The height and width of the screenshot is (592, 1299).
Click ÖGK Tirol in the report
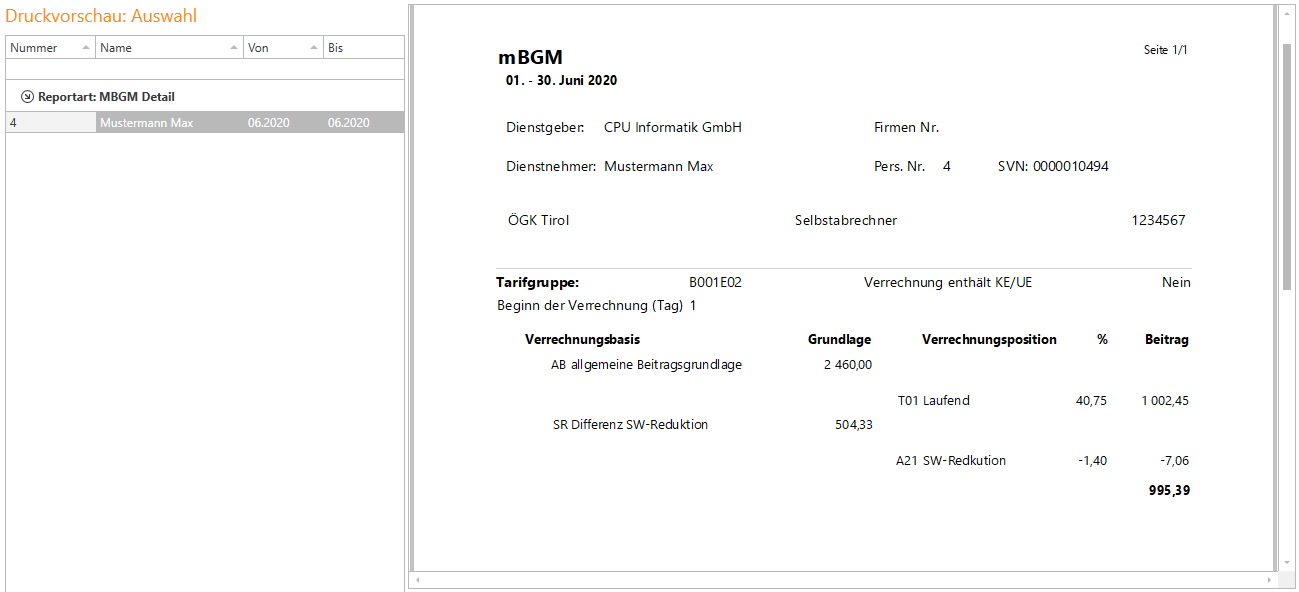click(538, 220)
